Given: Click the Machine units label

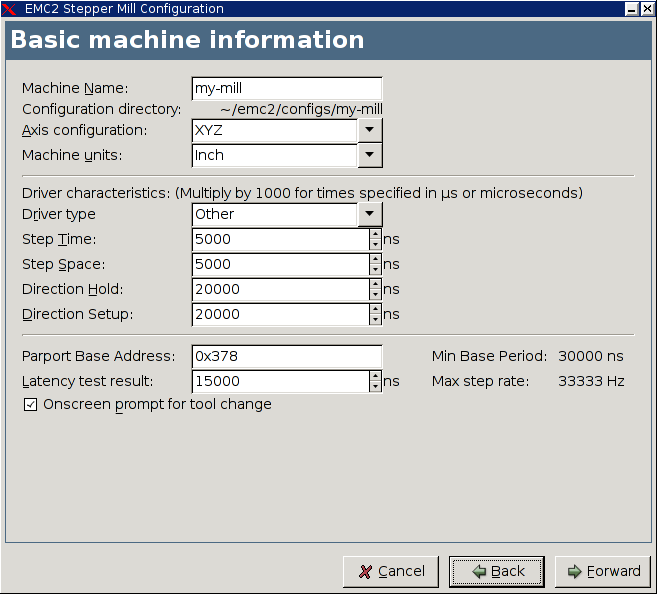Looking at the screenshot, I should [72, 155].
